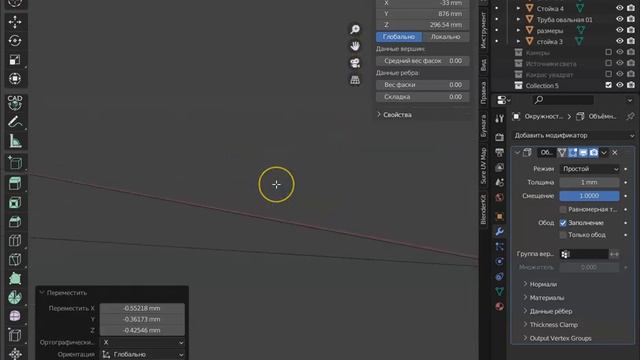640x360 pixels.
Task: Open Tool properties tab icon
Action: pos(499,119)
